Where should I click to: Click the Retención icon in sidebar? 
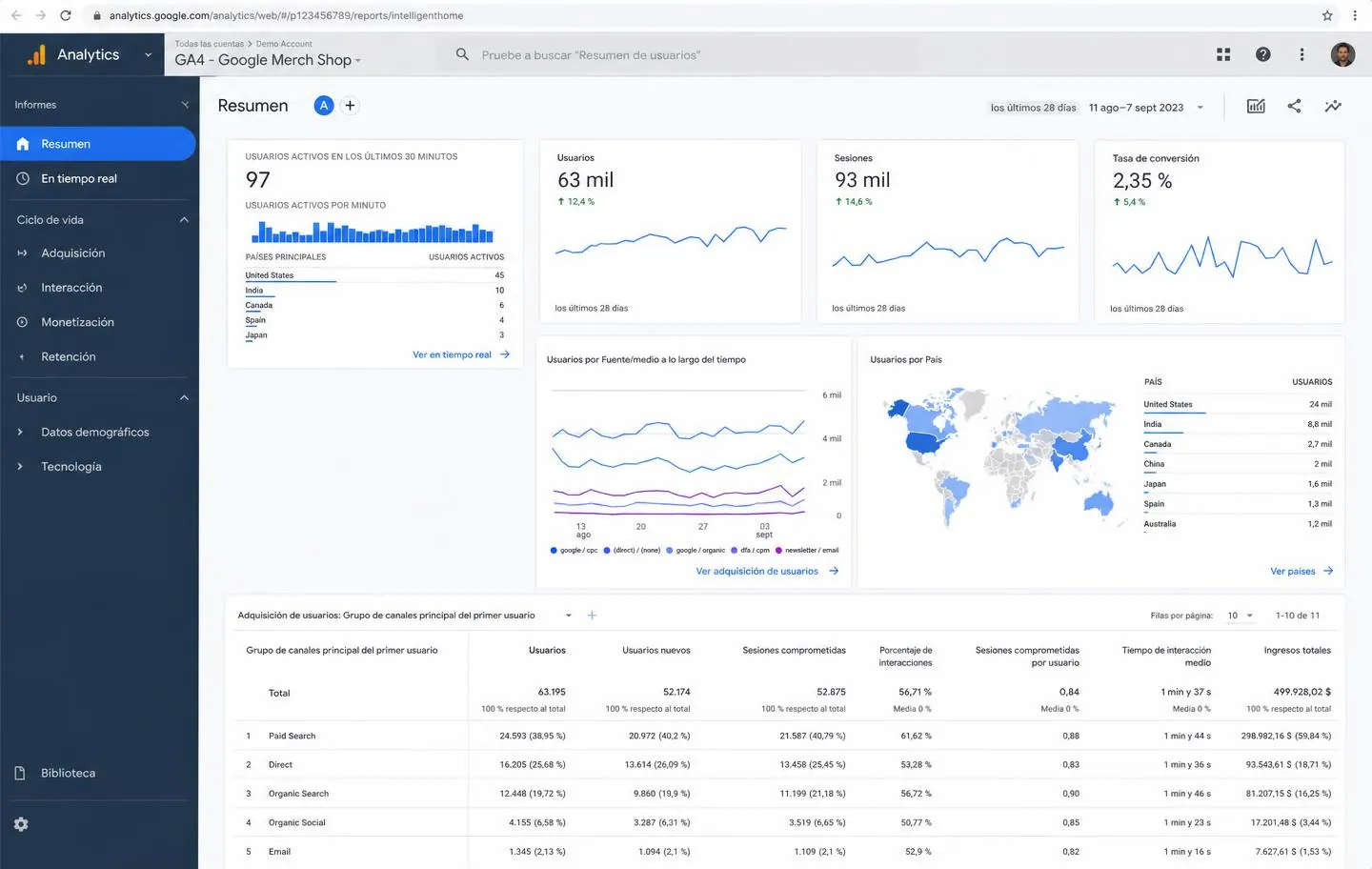[x=22, y=356]
